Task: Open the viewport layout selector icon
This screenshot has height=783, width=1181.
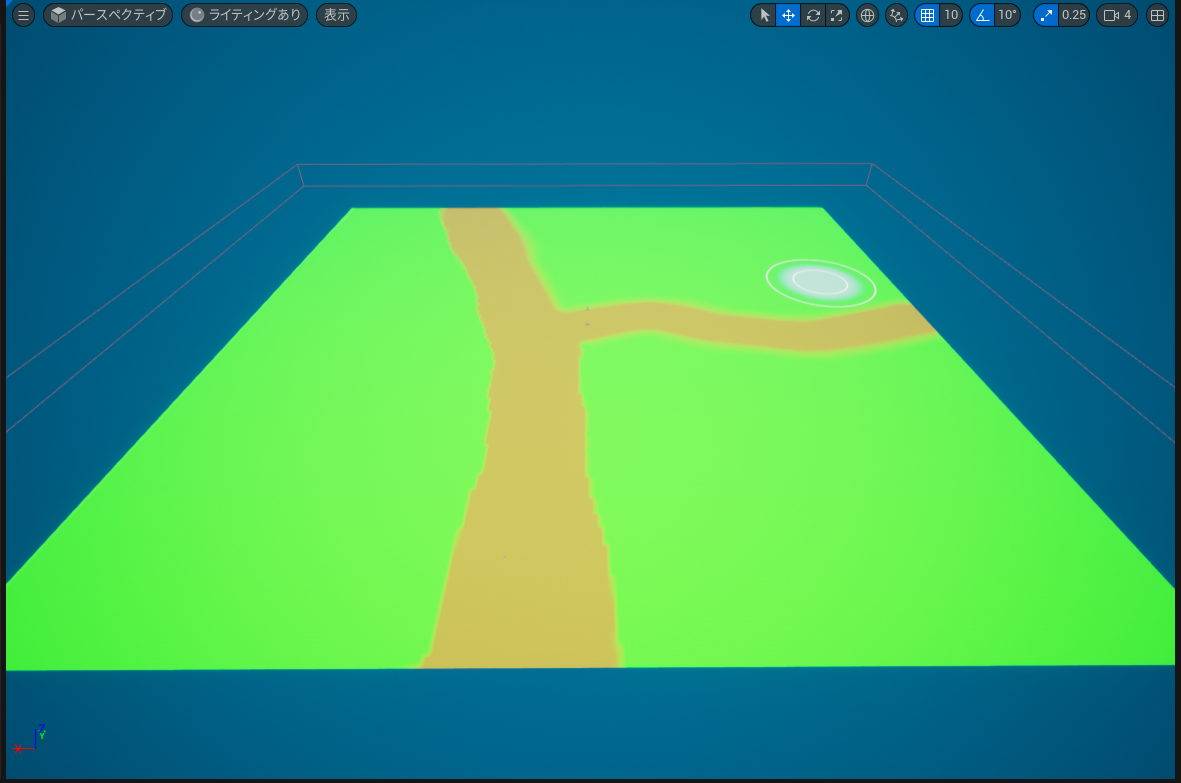Action: 1157,15
